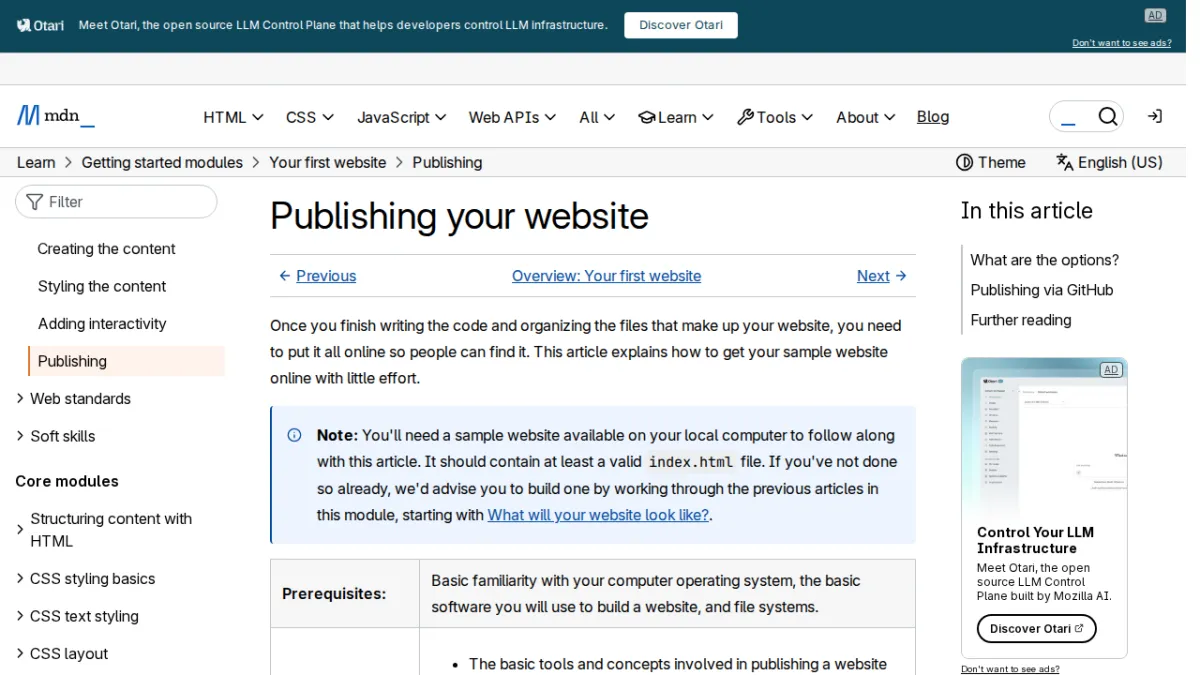Select Publishing in the sidebar
The height and width of the screenshot is (675, 1200).
(127, 361)
